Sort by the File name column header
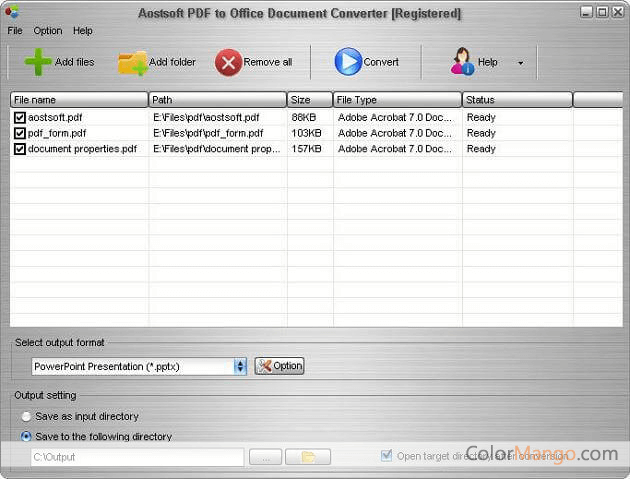The height and width of the screenshot is (479, 630). [79, 100]
